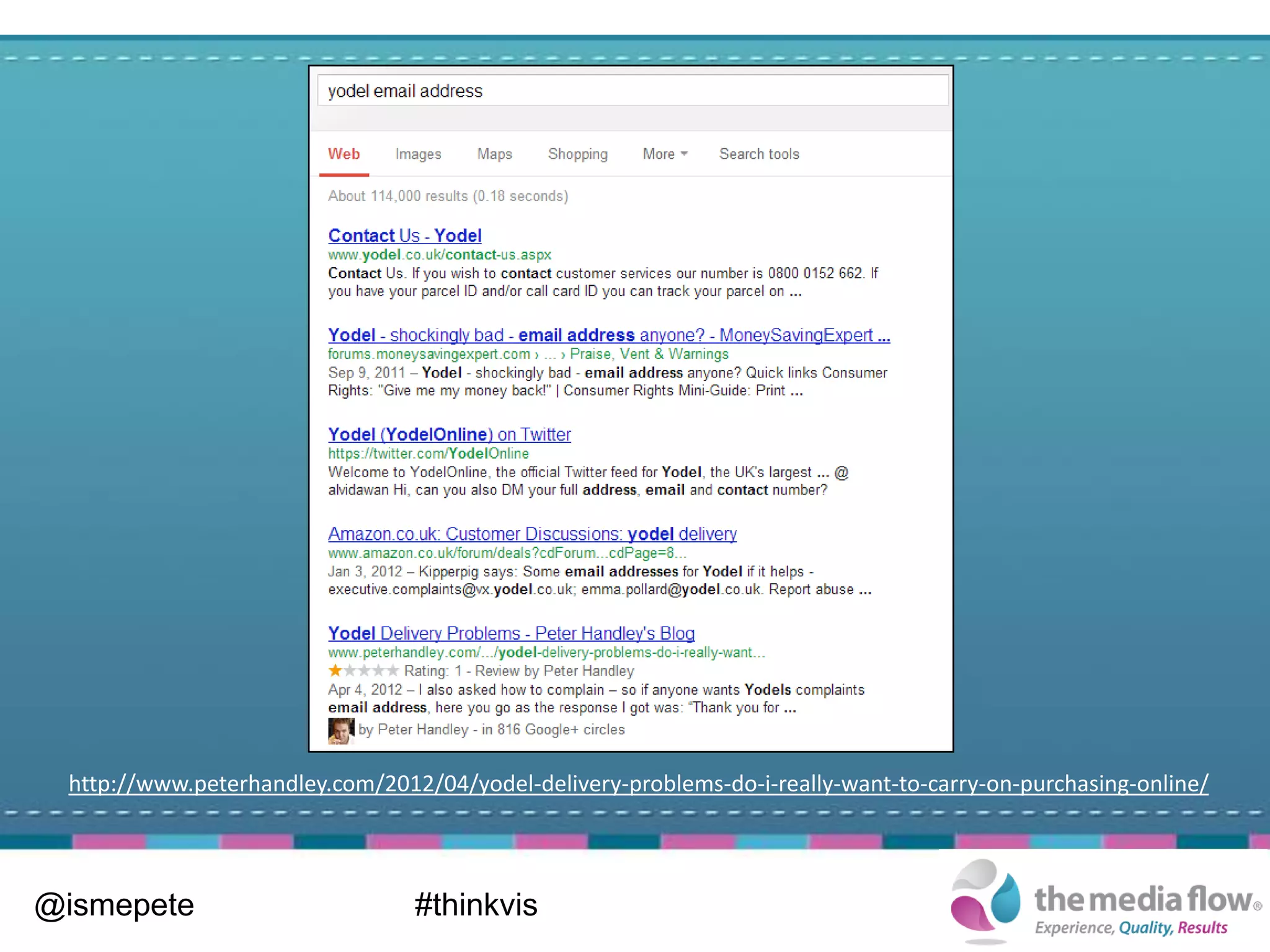Click the @ismepete Twitter handle

[x=114, y=905]
